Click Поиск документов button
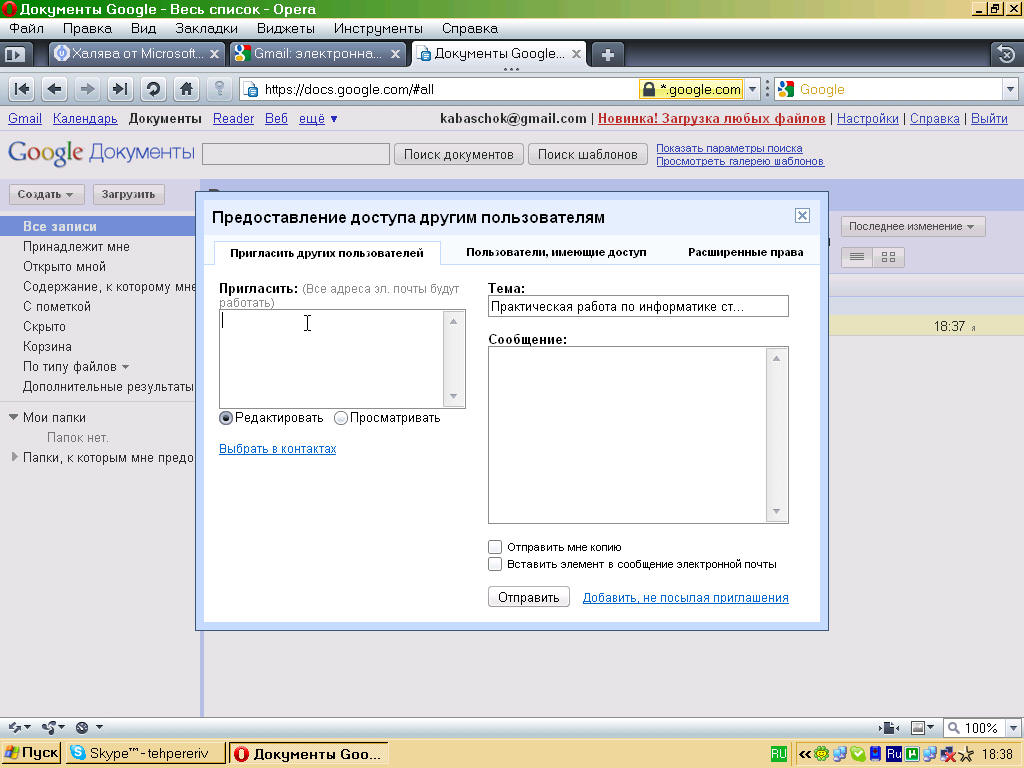This screenshot has height=768, width=1024. point(458,154)
